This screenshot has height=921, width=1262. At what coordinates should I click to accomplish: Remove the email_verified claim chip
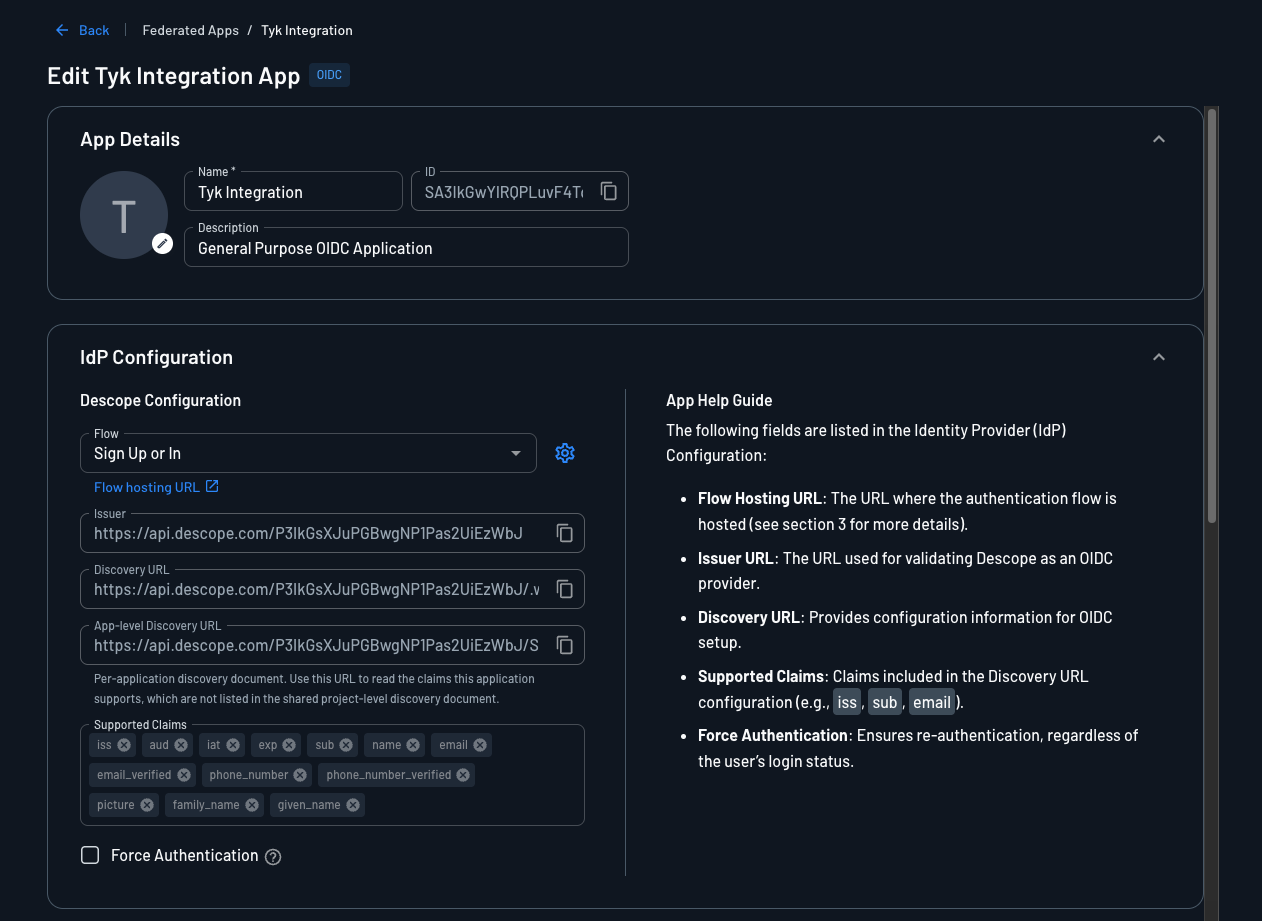pos(184,775)
